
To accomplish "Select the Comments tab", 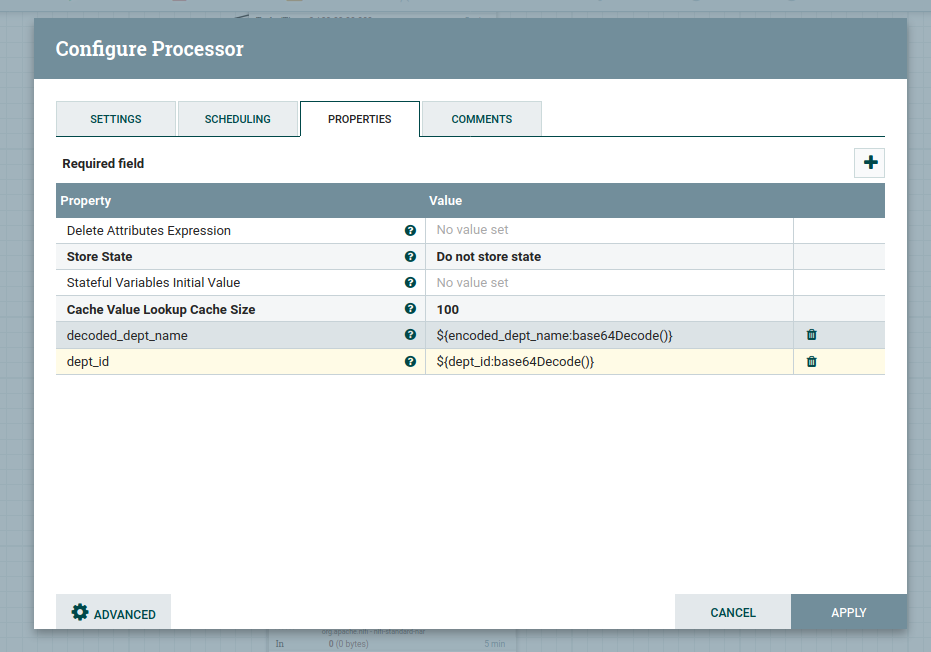I will coord(481,119).
